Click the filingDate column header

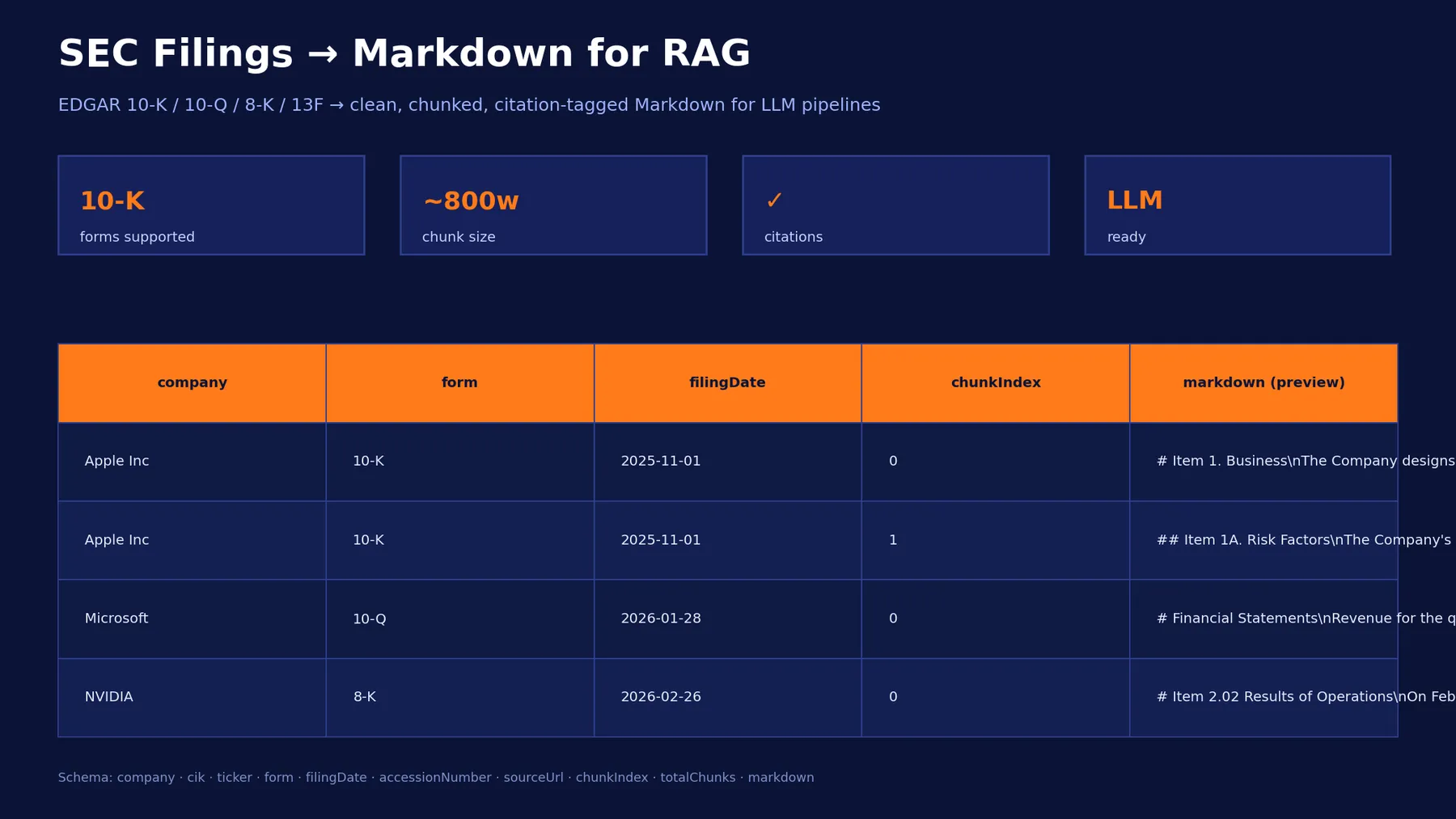(727, 383)
